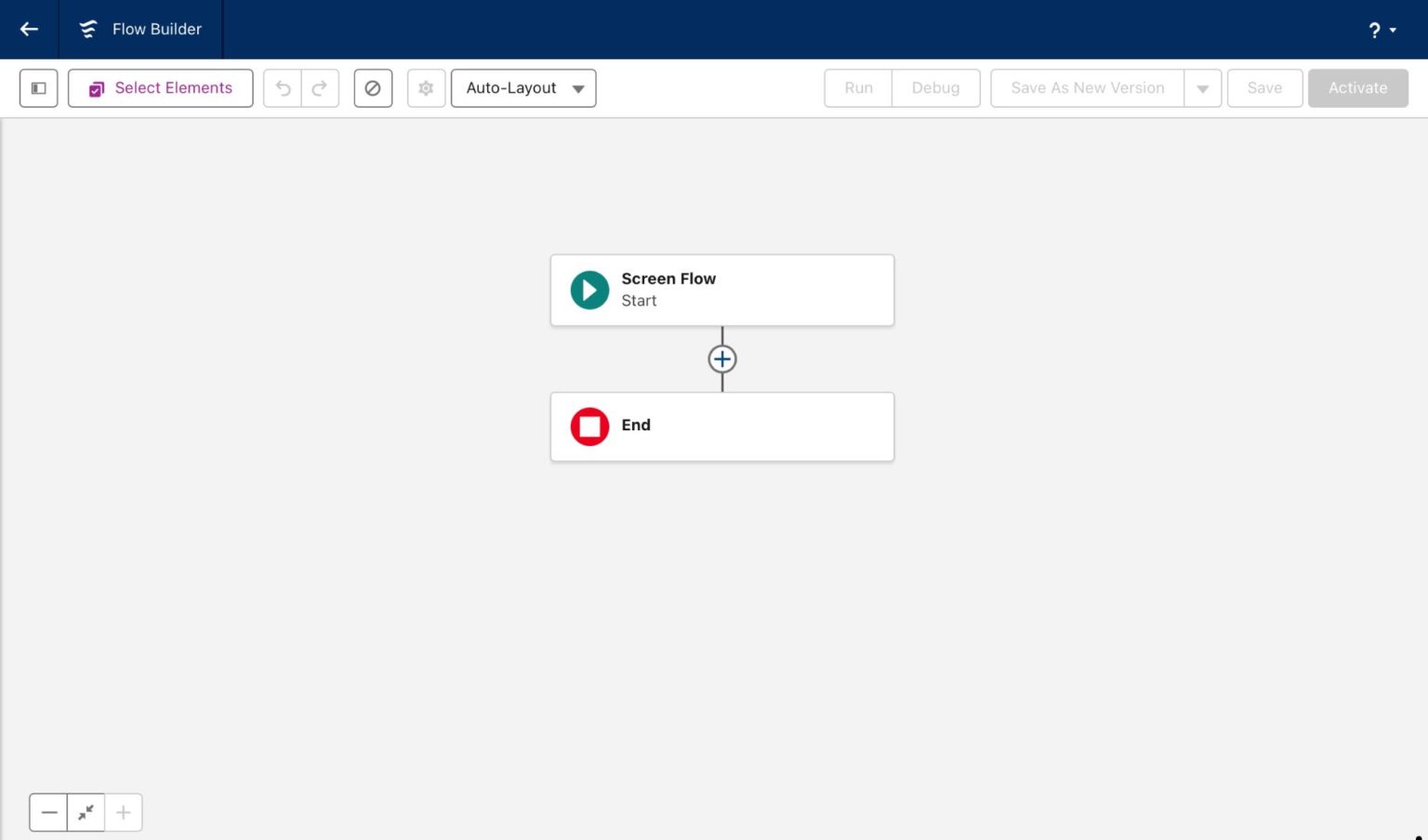Zoom out the canvas

point(48,813)
